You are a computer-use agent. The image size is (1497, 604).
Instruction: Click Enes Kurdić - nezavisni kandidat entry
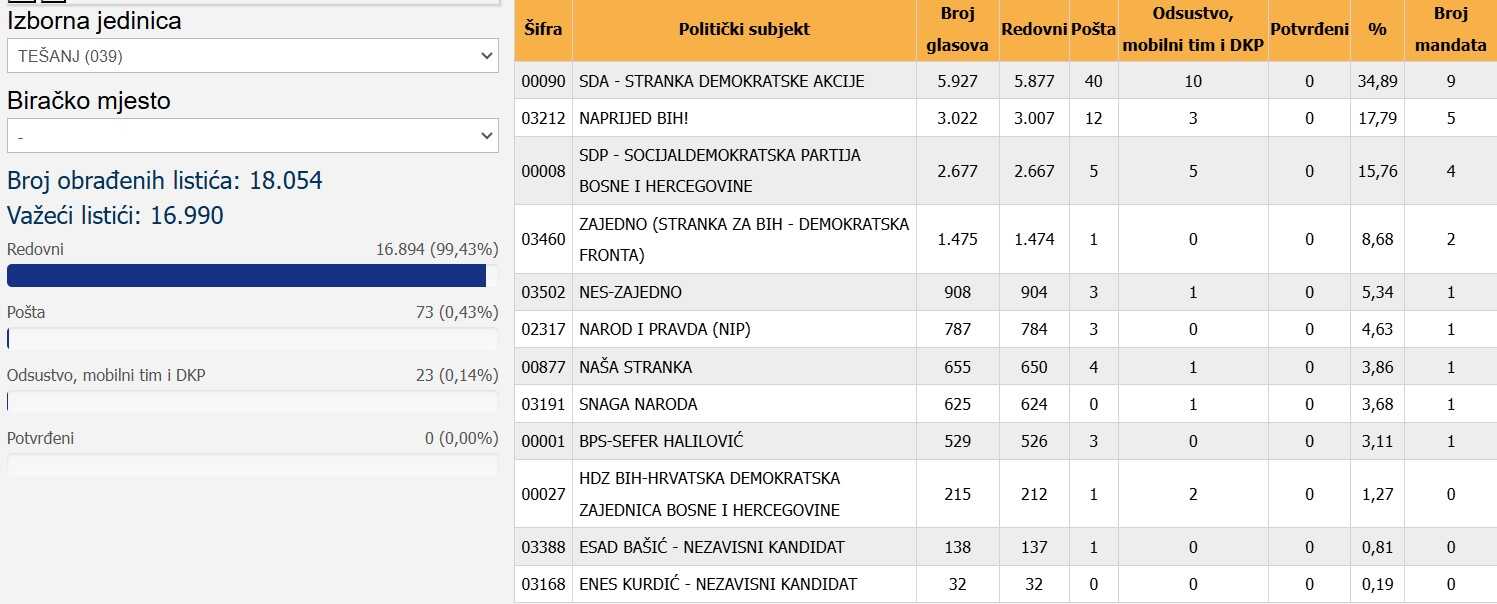pos(717,584)
